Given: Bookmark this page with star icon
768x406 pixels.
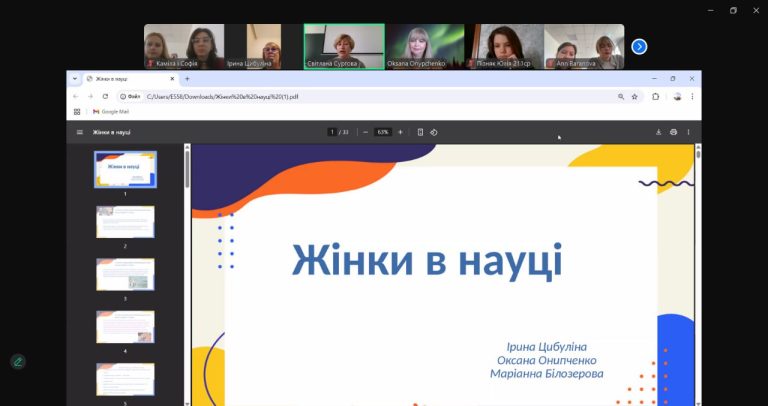Looking at the screenshot, I should click(634, 97).
